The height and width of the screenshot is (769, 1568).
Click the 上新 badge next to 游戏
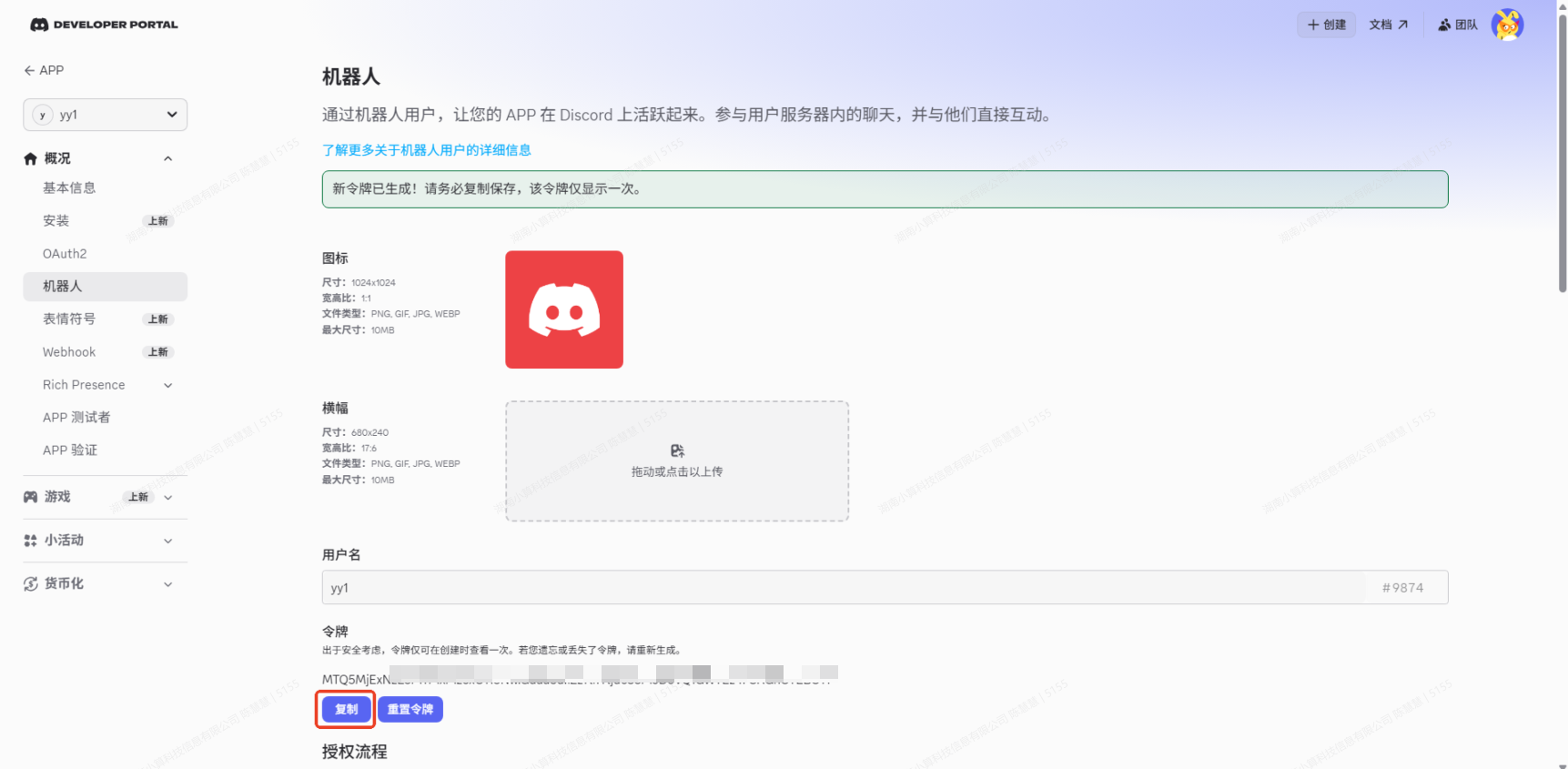click(x=138, y=497)
